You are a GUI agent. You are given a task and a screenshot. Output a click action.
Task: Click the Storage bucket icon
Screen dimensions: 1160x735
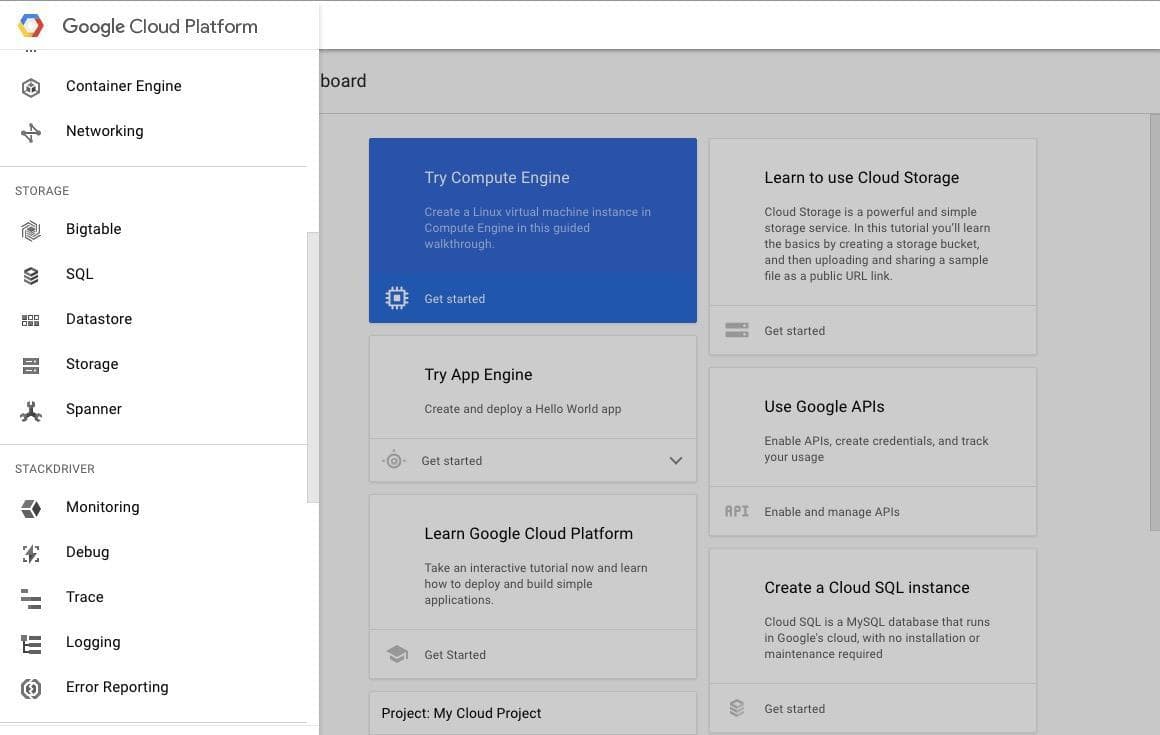coord(30,365)
